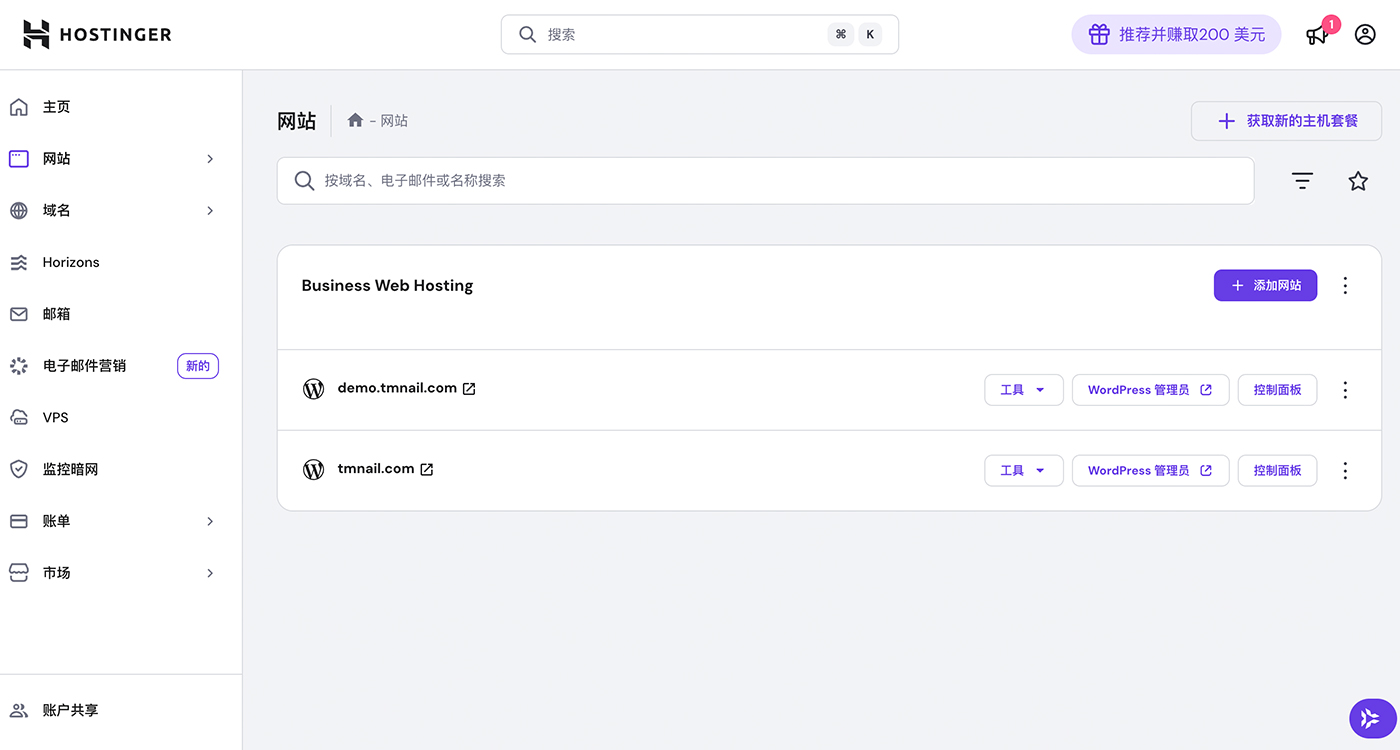The width and height of the screenshot is (1400, 750).
Task: Click the breadcrumb home icon
Action: [x=355, y=120]
